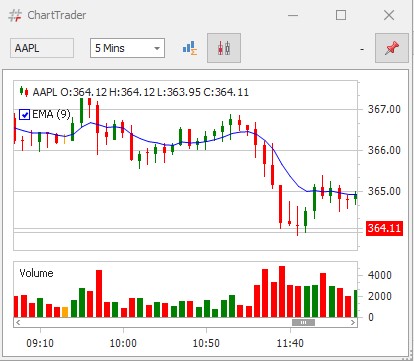Toggle the candlestick chart style button
Image resolution: width=414 pixels, height=361 pixels.
tap(224, 48)
